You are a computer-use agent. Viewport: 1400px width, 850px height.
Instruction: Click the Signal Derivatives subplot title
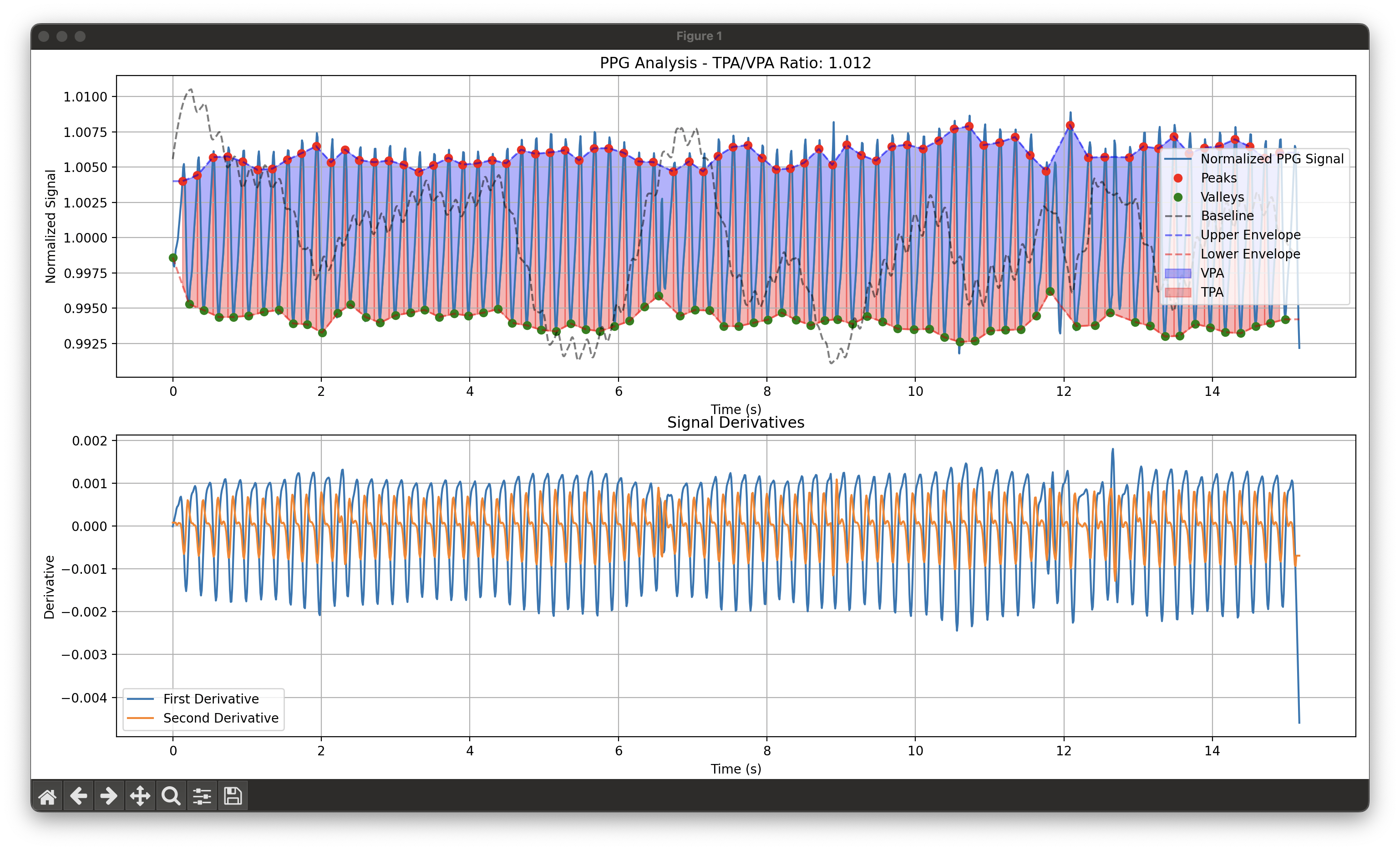tap(735, 423)
